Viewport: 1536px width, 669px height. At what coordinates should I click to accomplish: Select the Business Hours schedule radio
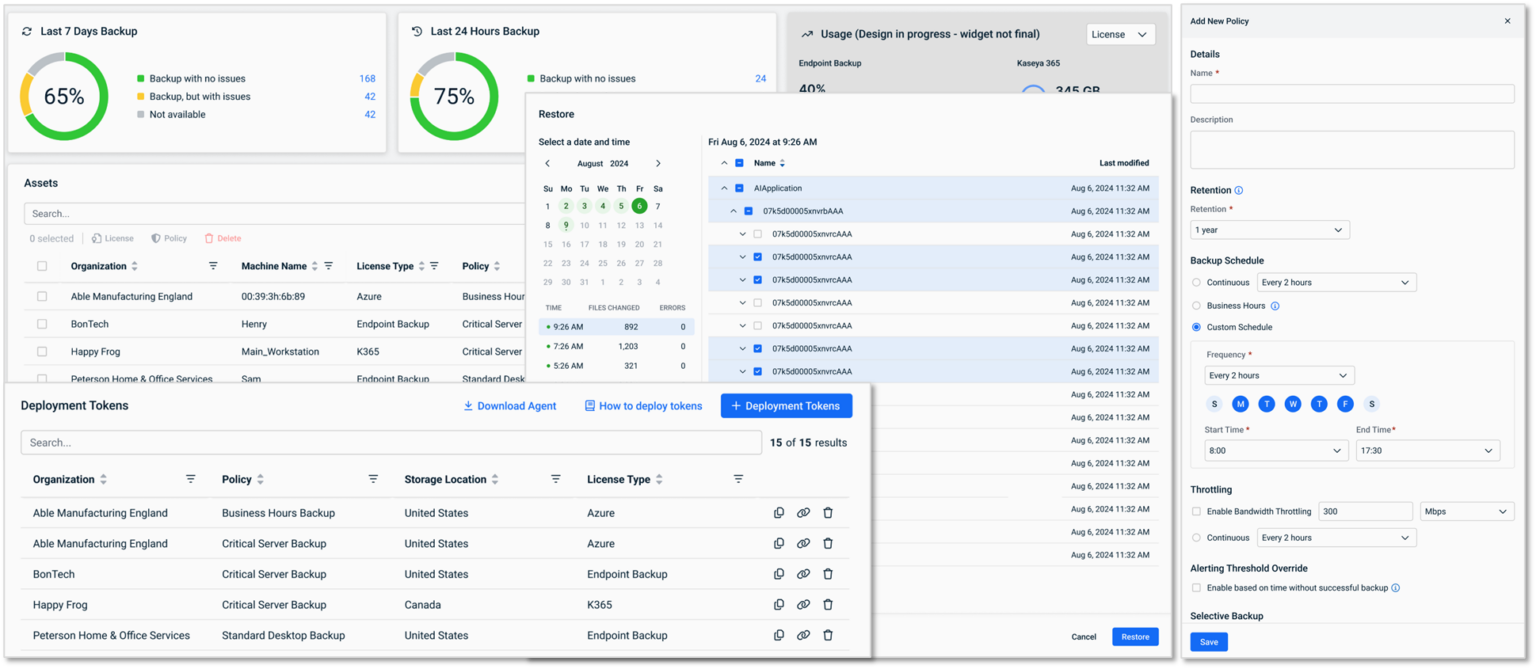pyautogui.click(x=1196, y=306)
